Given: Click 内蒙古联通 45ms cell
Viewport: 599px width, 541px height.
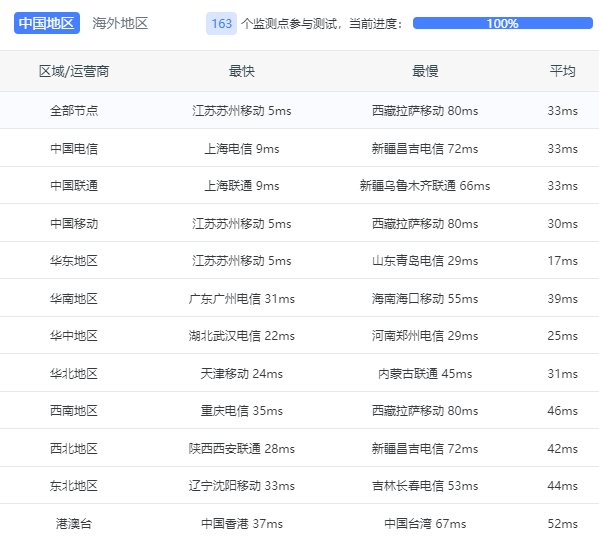Looking at the screenshot, I should pos(425,373).
